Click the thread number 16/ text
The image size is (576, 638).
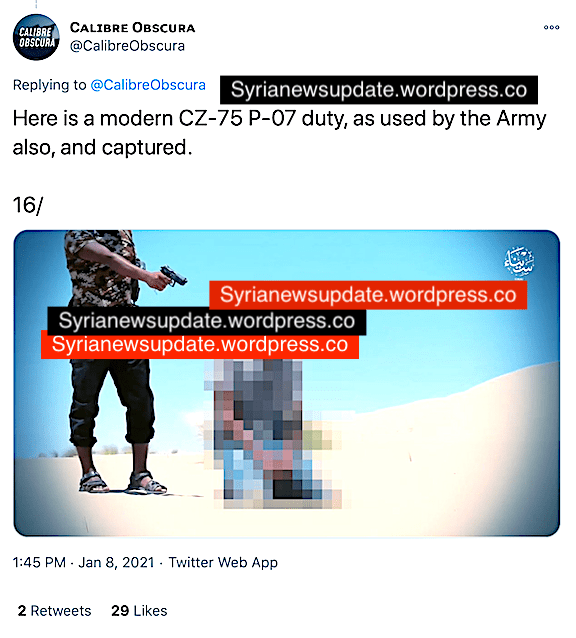(28, 205)
